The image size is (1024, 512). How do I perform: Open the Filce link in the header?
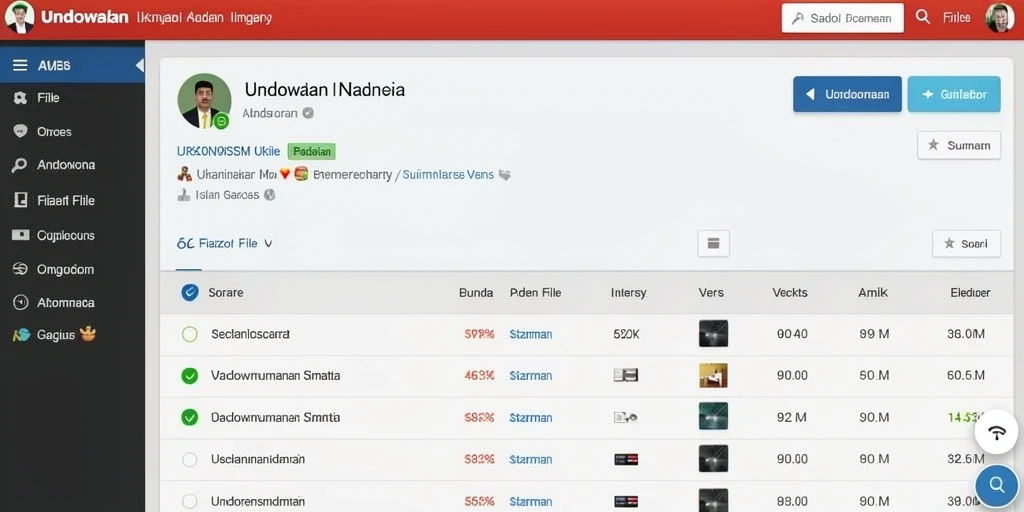click(957, 18)
